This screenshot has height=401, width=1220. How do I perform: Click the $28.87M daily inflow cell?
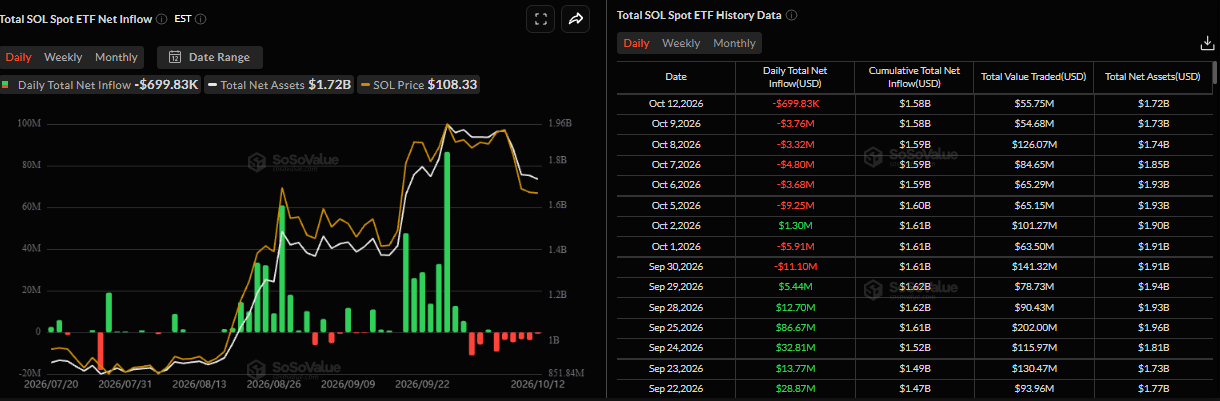[x=795, y=387]
